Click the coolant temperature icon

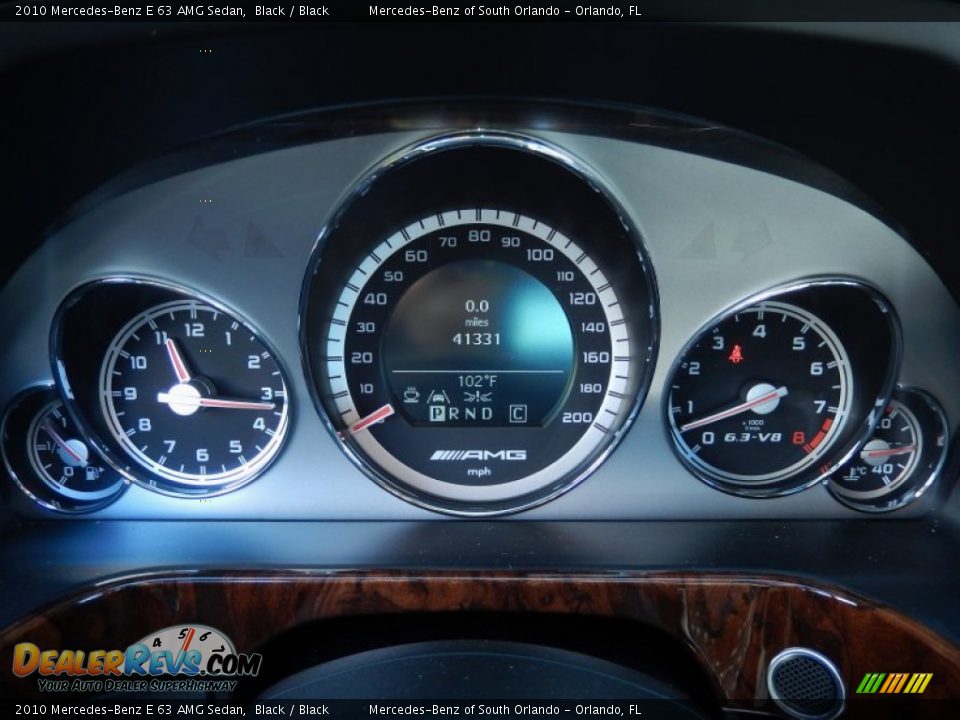click(x=857, y=472)
